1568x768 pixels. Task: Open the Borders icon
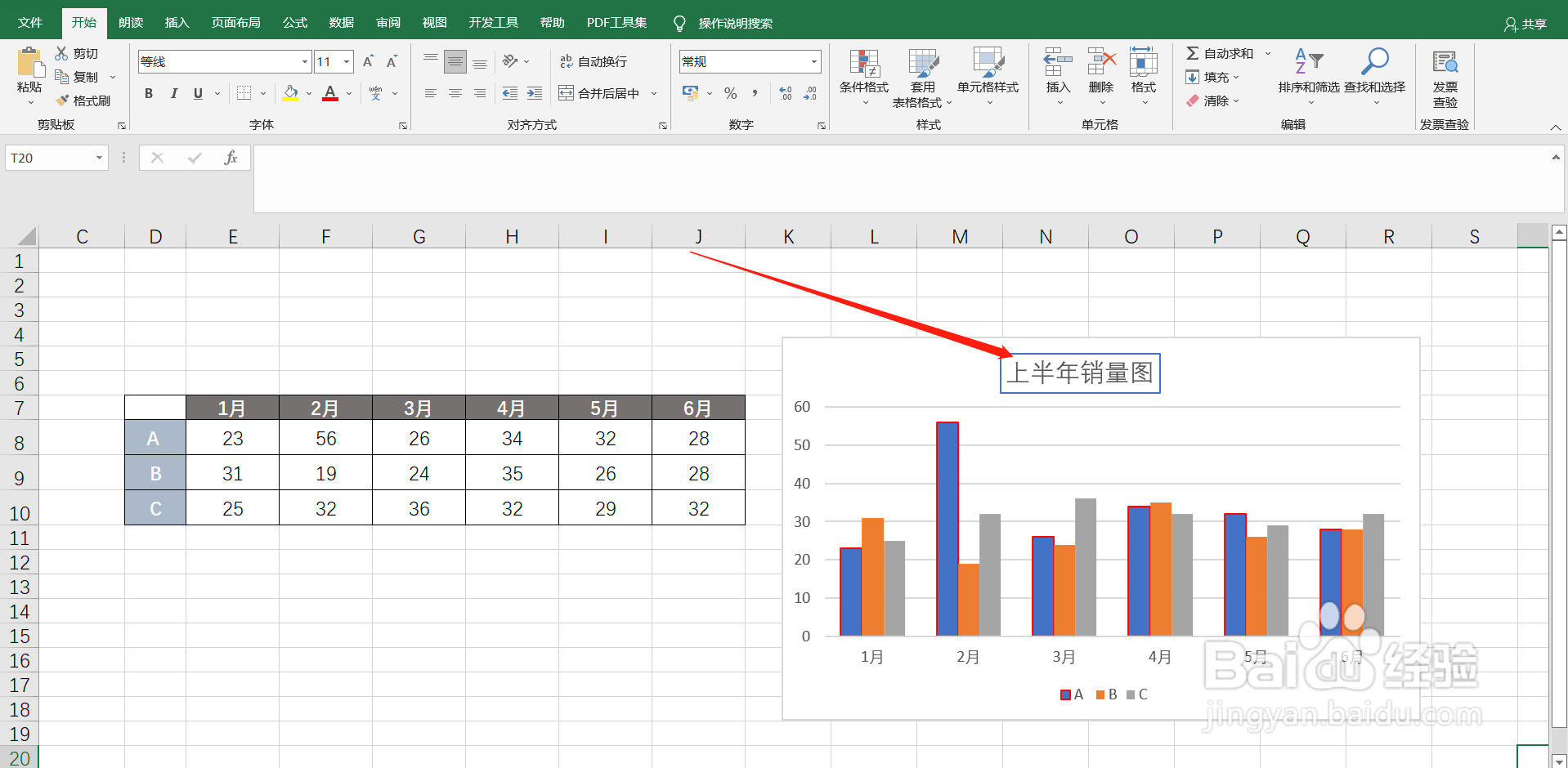(x=244, y=93)
